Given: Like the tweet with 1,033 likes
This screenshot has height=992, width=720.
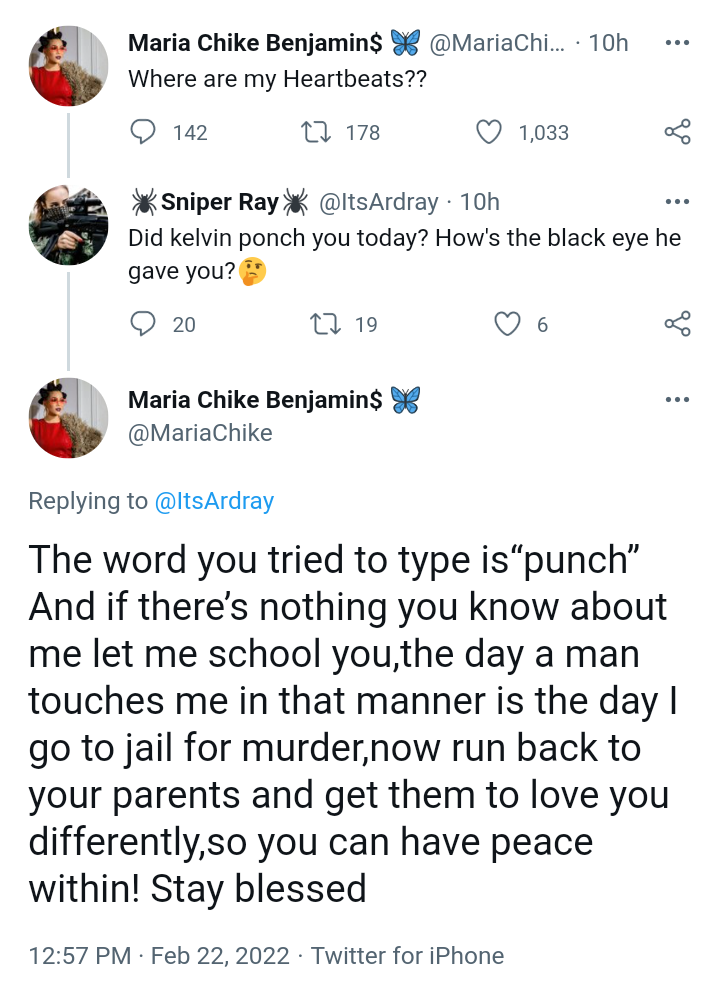Looking at the screenshot, I should (489, 132).
